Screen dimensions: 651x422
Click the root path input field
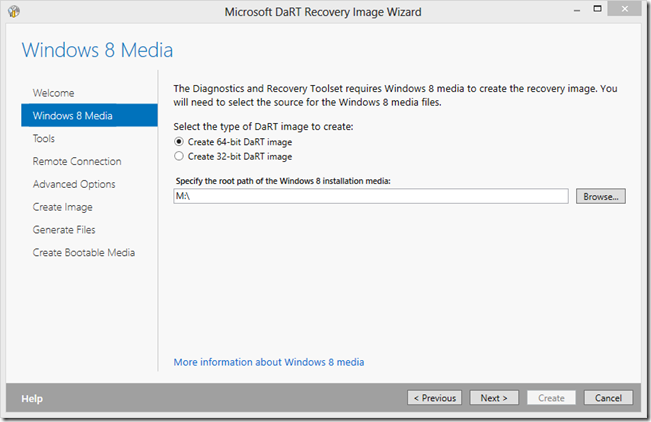click(371, 196)
